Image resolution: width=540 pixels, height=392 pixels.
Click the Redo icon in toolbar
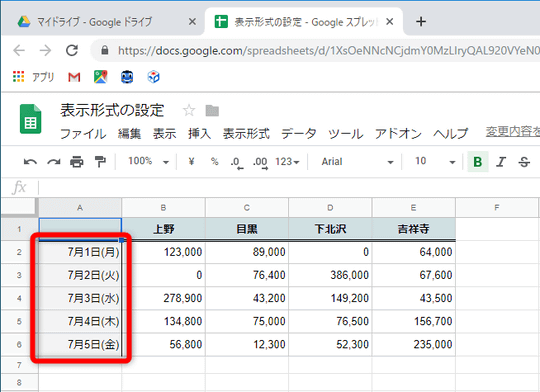coord(54,162)
